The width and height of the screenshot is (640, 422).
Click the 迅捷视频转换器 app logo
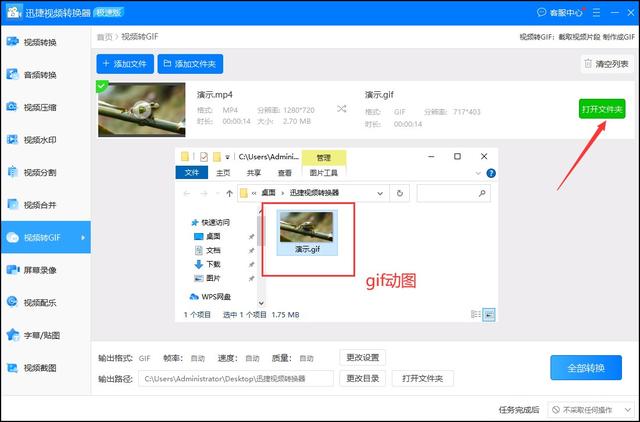(x=13, y=12)
